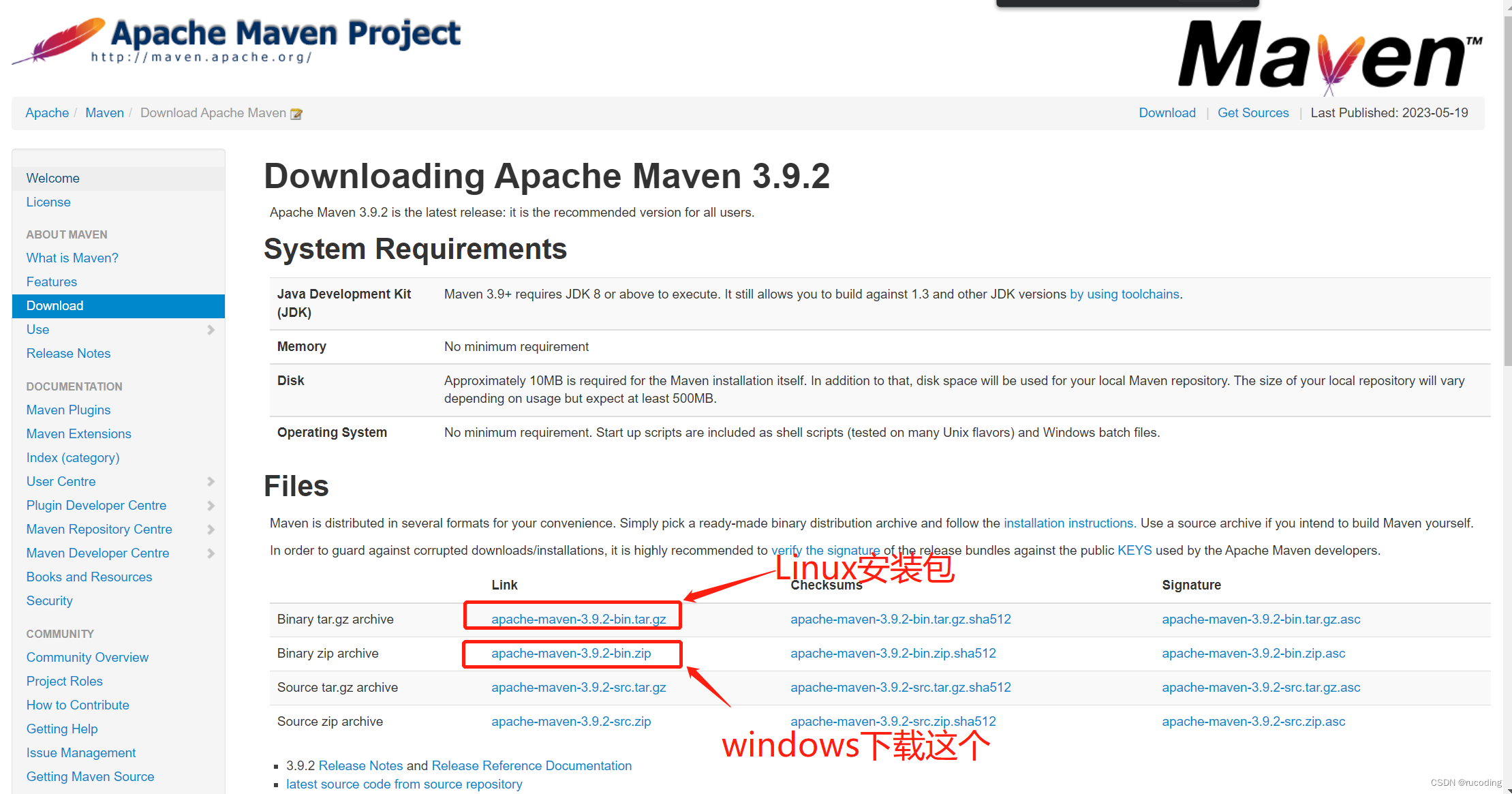Download apache-maven-3.9.2-src.zip
Viewport: 1512px width, 794px height.
pos(571,722)
